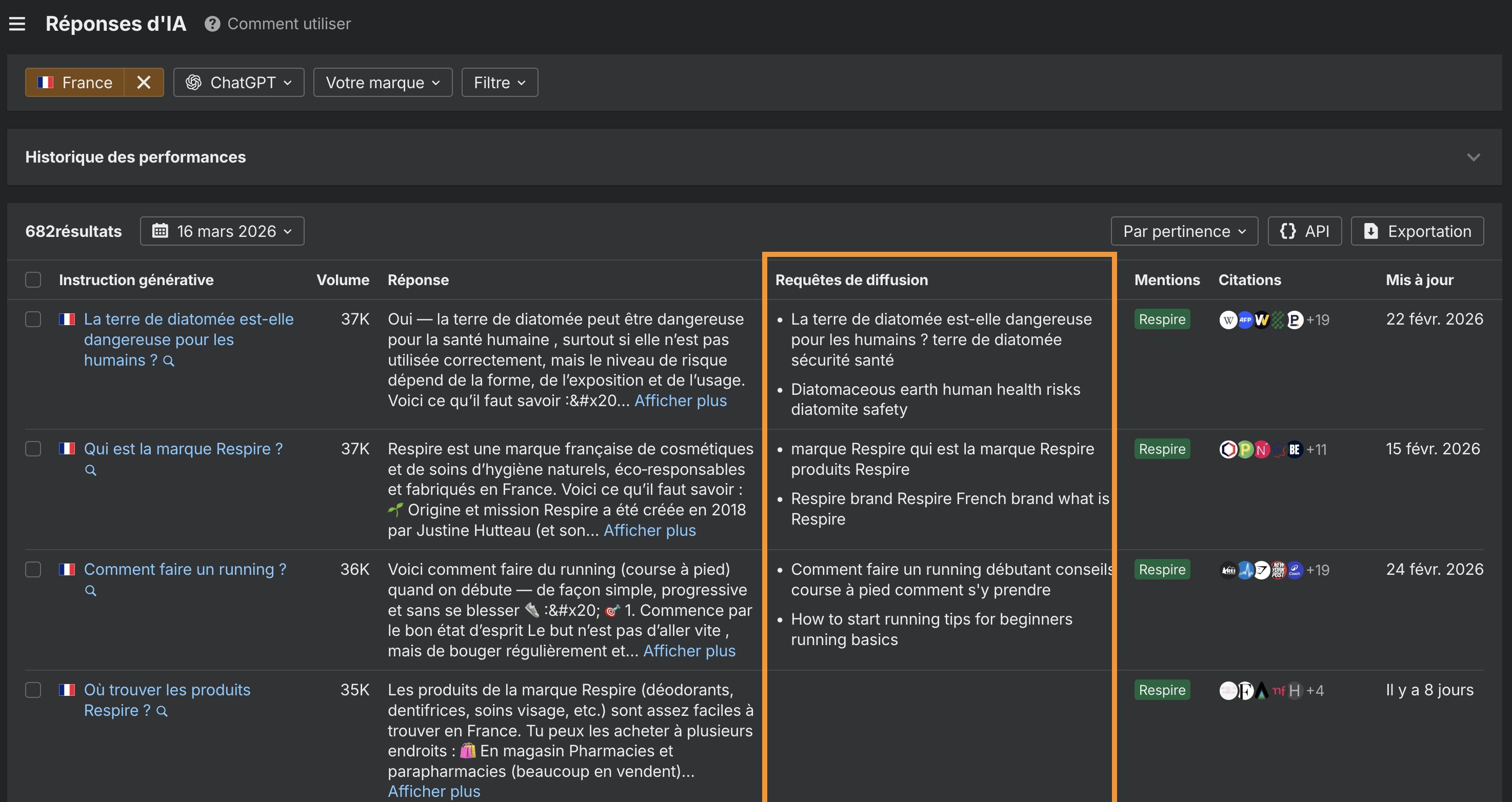The width and height of the screenshot is (1512, 802).
Task: Click the Respire mention tag in the first row
Action: point(1162,319)
